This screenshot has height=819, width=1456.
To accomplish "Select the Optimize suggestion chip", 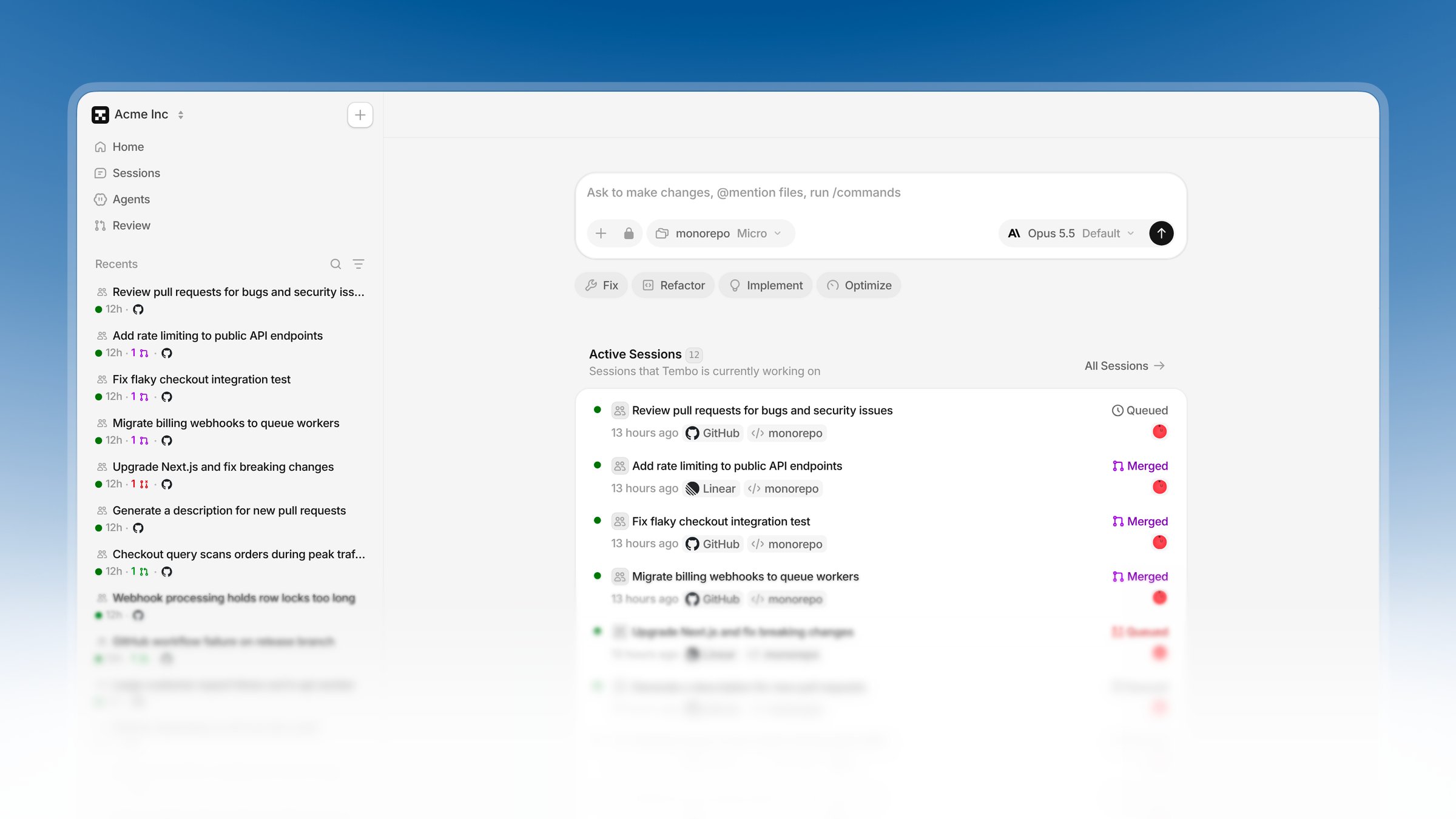I will tap(858, 285).
